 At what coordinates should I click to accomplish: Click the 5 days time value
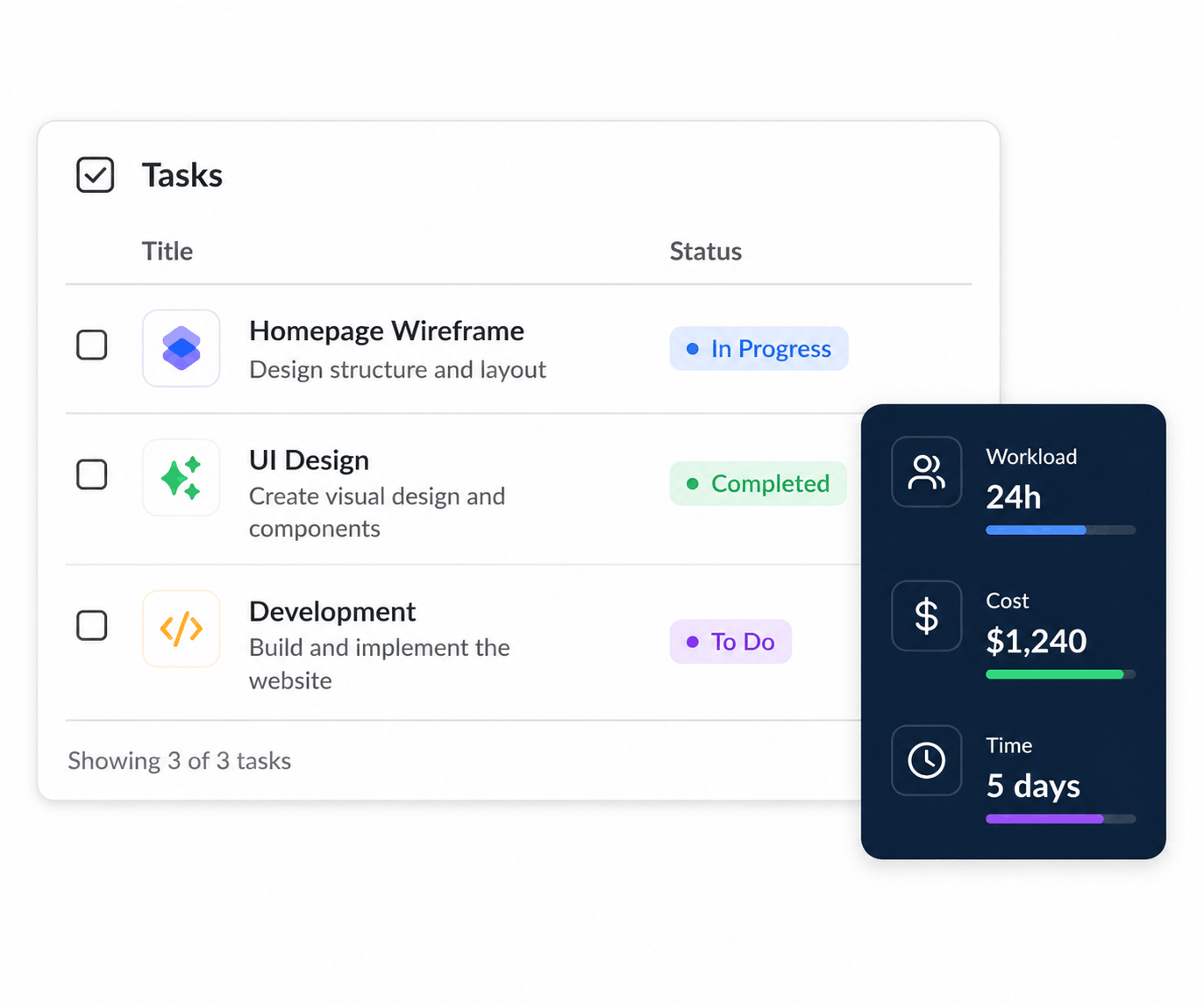point(1033,786)
